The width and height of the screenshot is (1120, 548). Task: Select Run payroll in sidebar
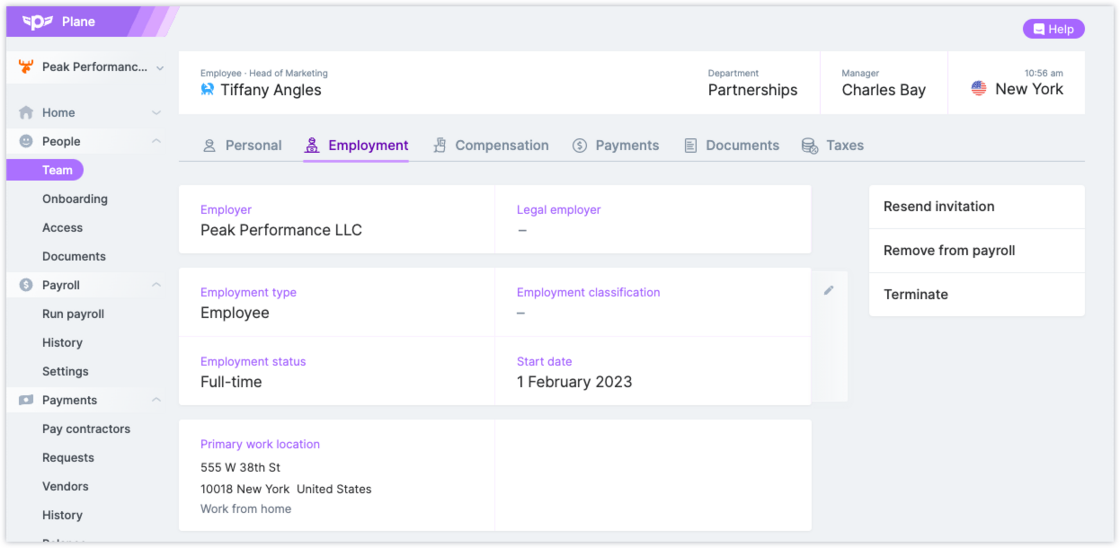pyautogui.click(x=73, y=314)
